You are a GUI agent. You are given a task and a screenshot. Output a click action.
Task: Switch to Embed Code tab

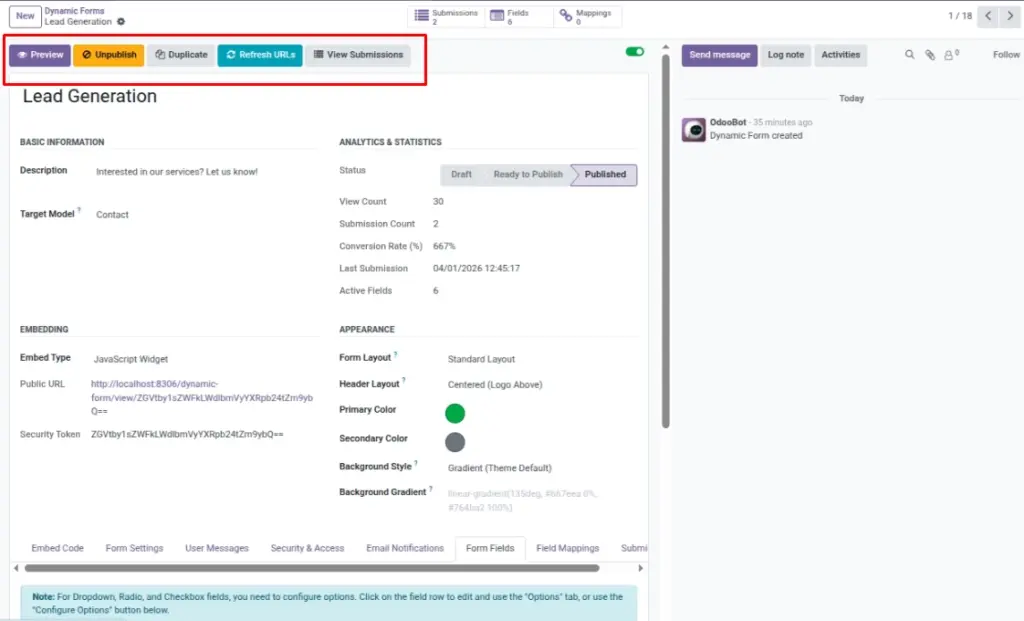point(57,549)
